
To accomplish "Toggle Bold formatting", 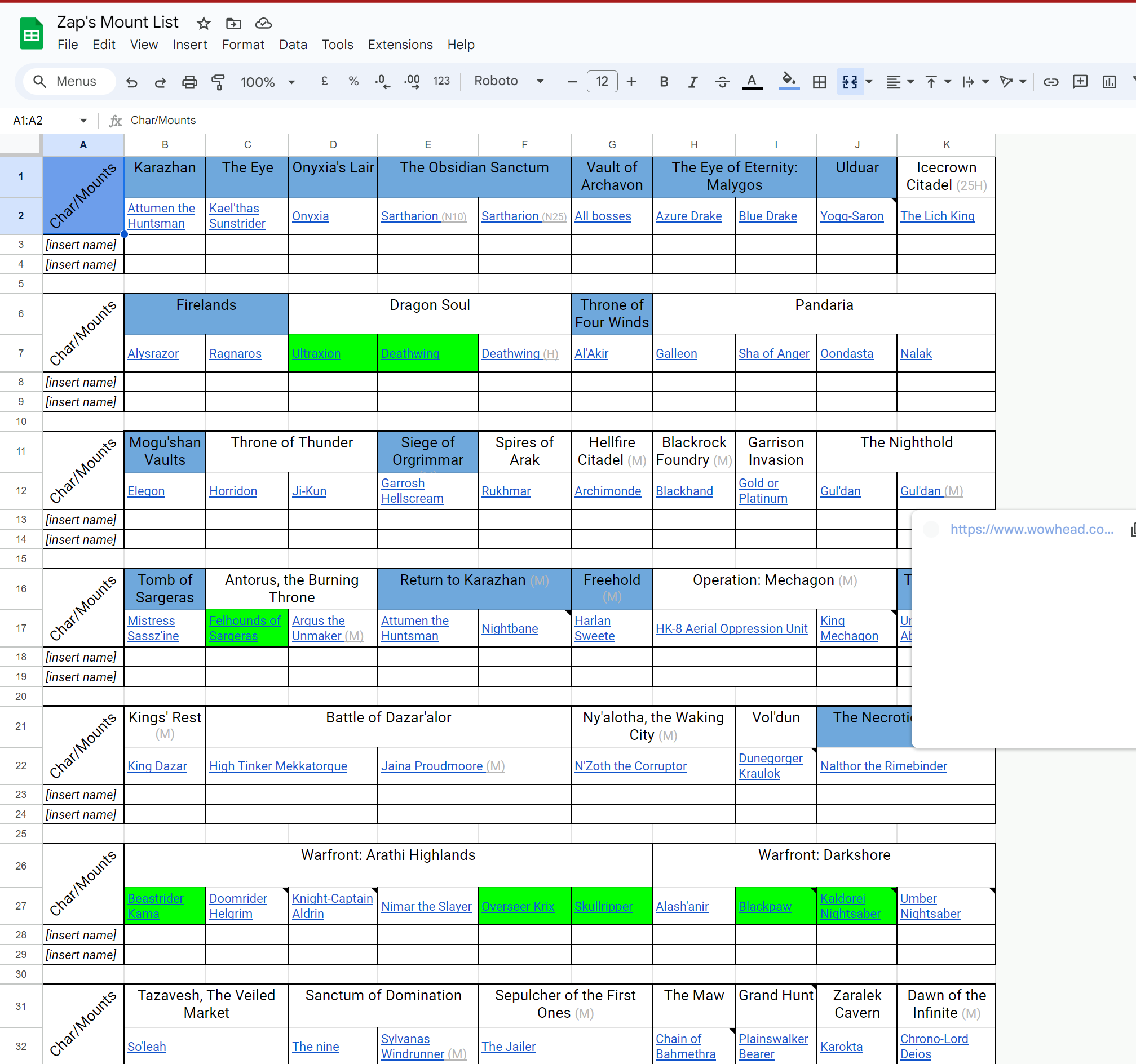I will click(664, 82).
